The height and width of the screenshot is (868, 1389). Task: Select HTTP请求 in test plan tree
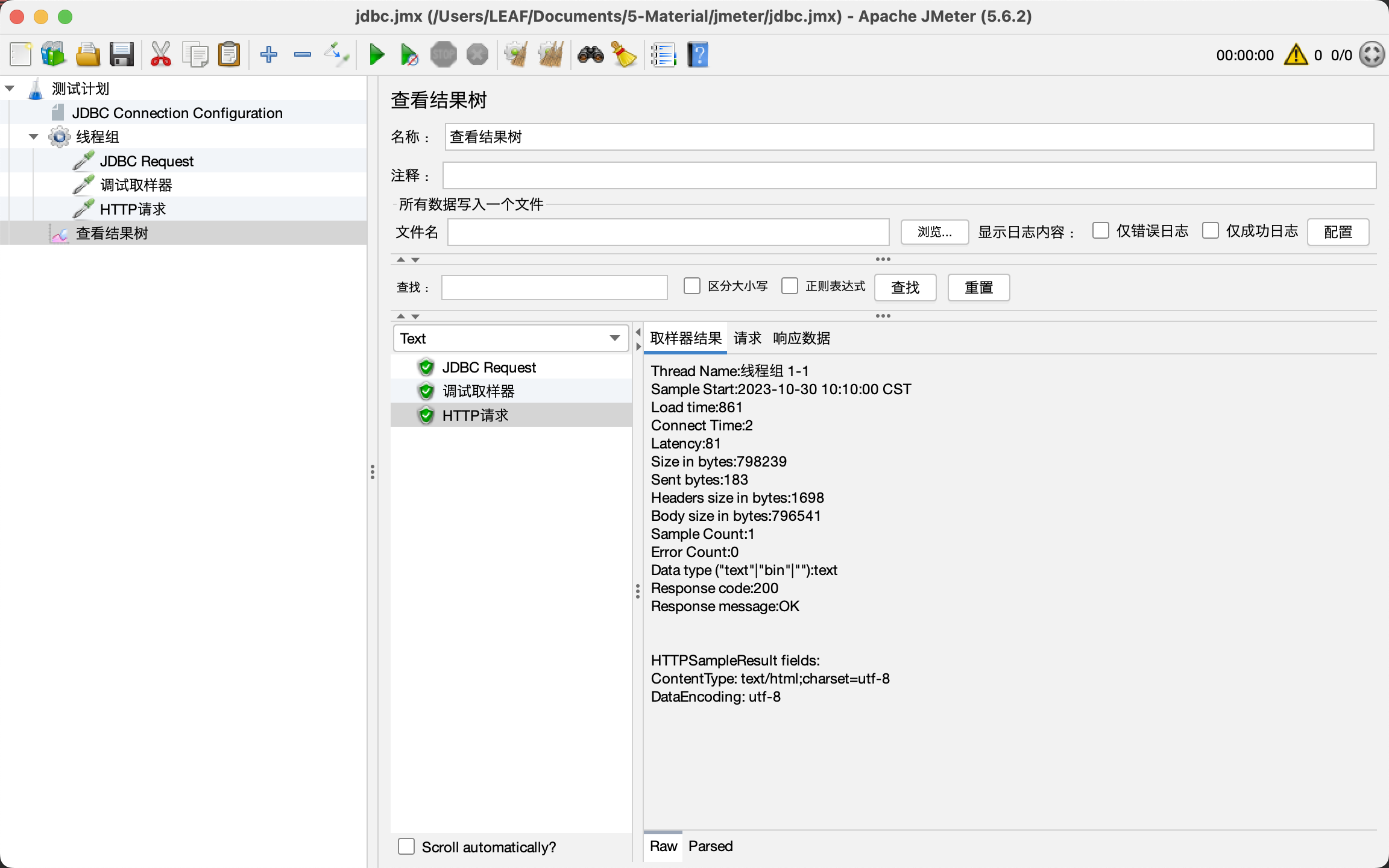click(x=133, y=209)
